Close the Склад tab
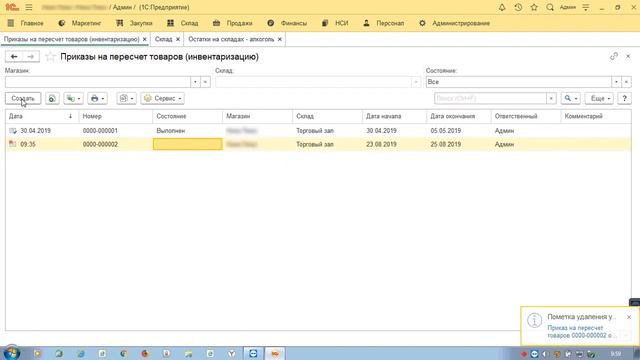Image resolution: width=640 pixels, height=360 pixels. pyautogui.click(x=178, y=39)
